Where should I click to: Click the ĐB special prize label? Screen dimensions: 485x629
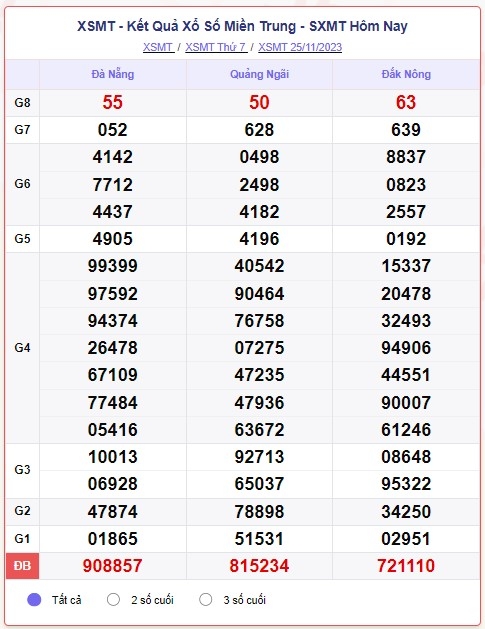pyautogui.click(x=22, y=566)
